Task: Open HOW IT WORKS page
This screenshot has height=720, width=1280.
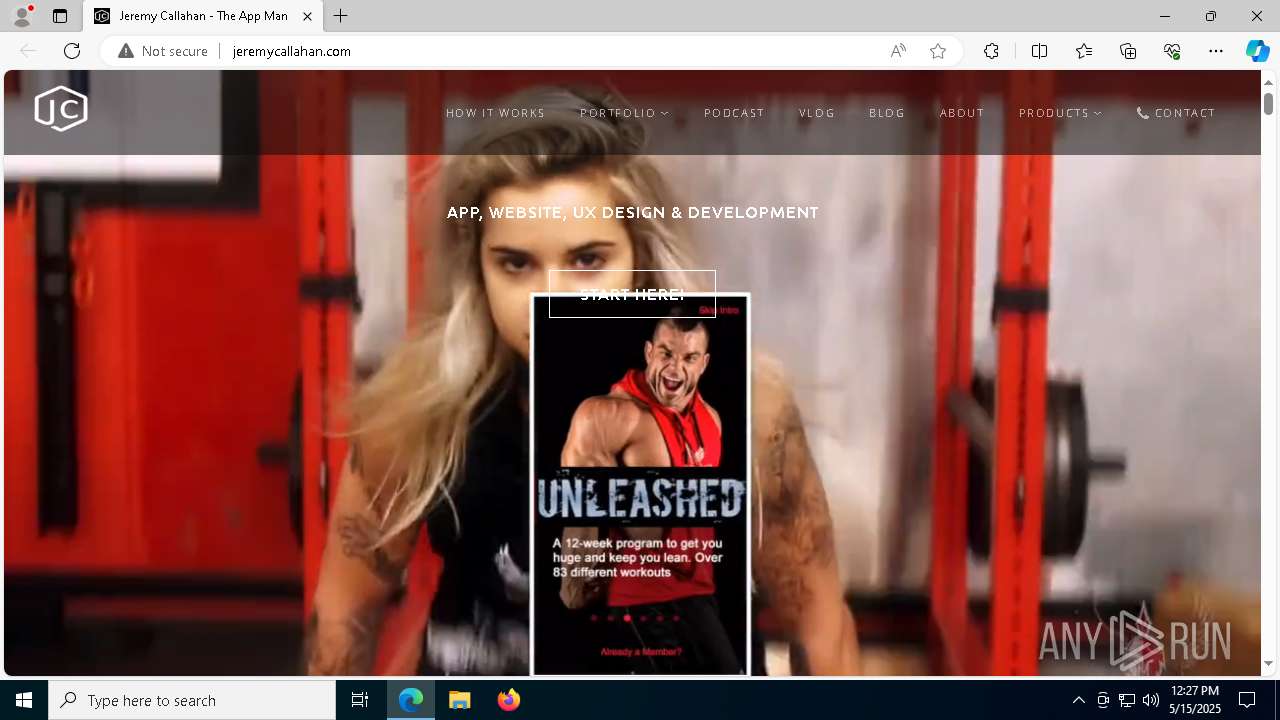Action: coord(495,113)
